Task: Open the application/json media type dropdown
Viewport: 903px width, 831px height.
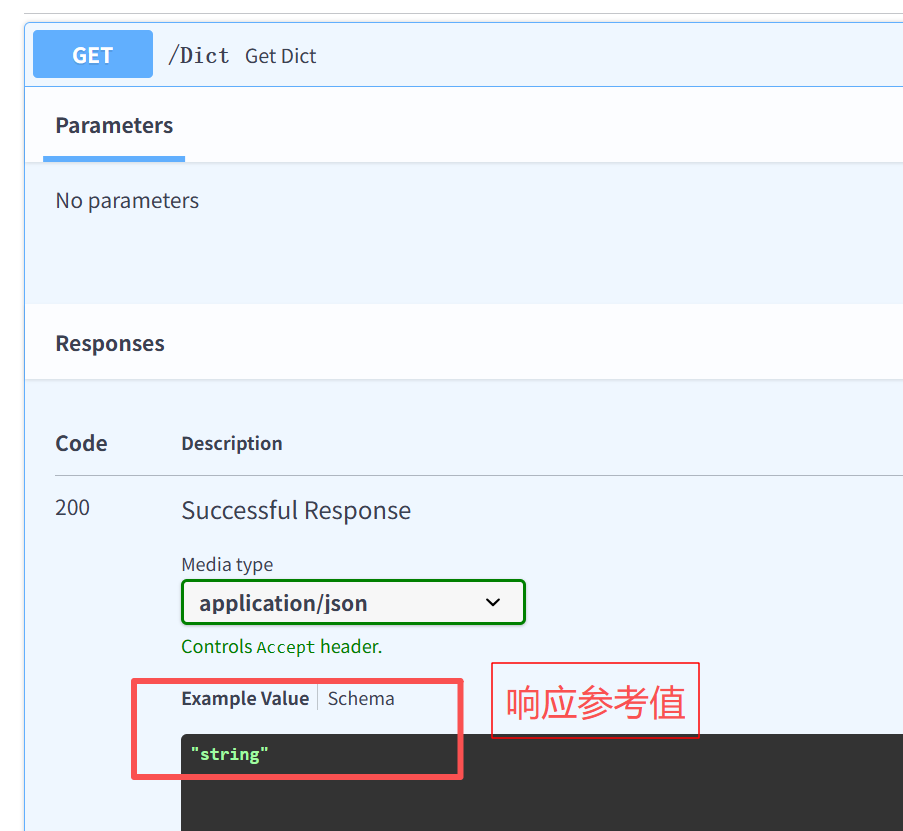Action: coord(352,602)
